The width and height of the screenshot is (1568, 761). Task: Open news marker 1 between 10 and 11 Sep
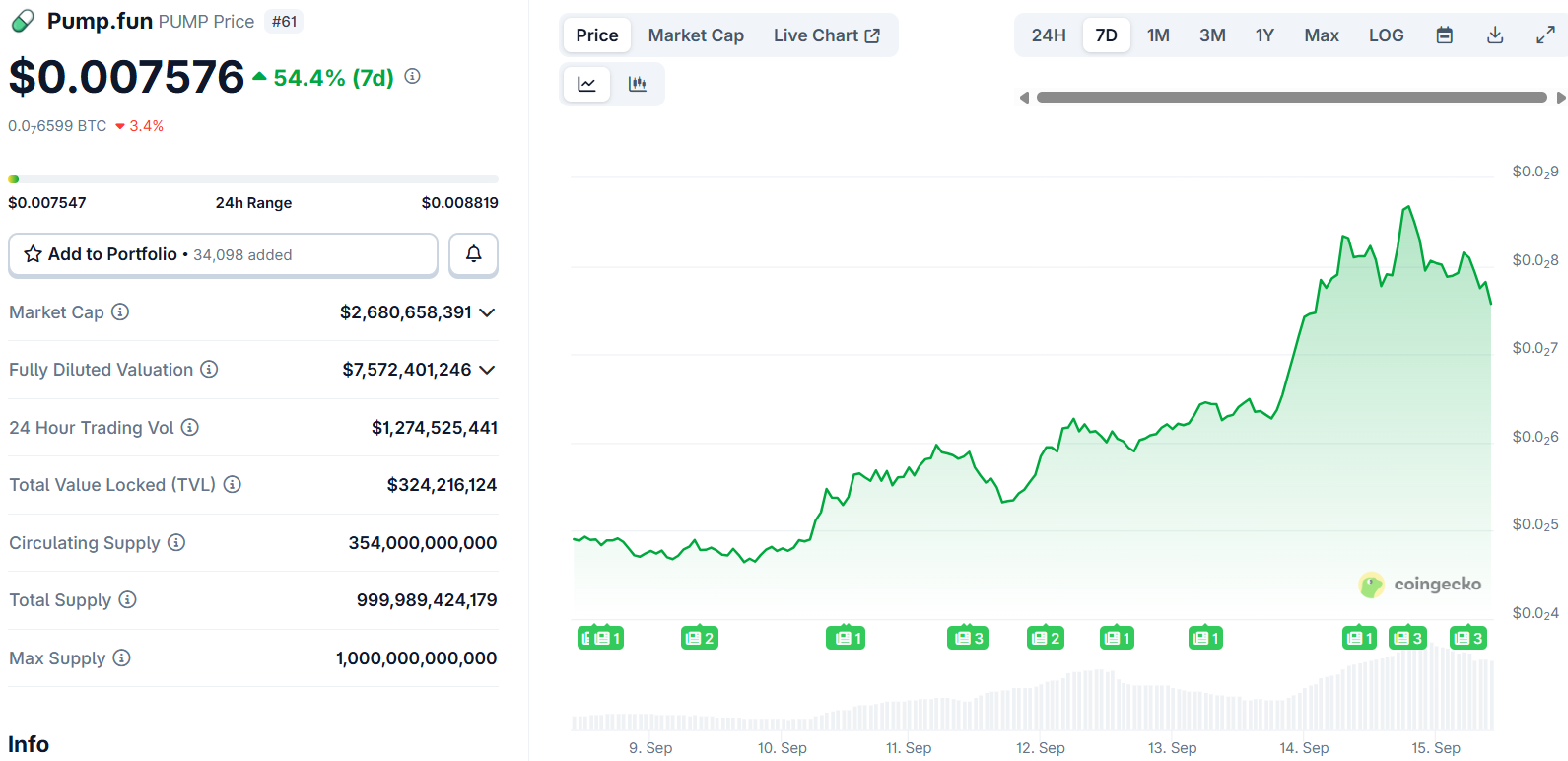845,638
